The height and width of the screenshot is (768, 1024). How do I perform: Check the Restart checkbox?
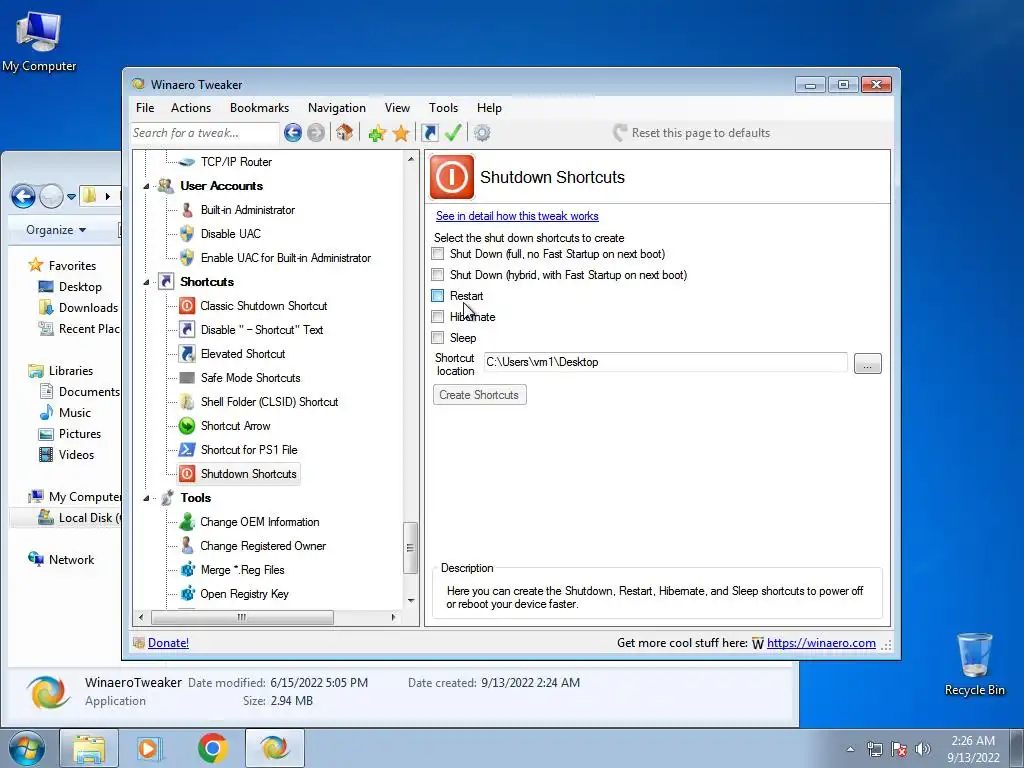point(438,295)
